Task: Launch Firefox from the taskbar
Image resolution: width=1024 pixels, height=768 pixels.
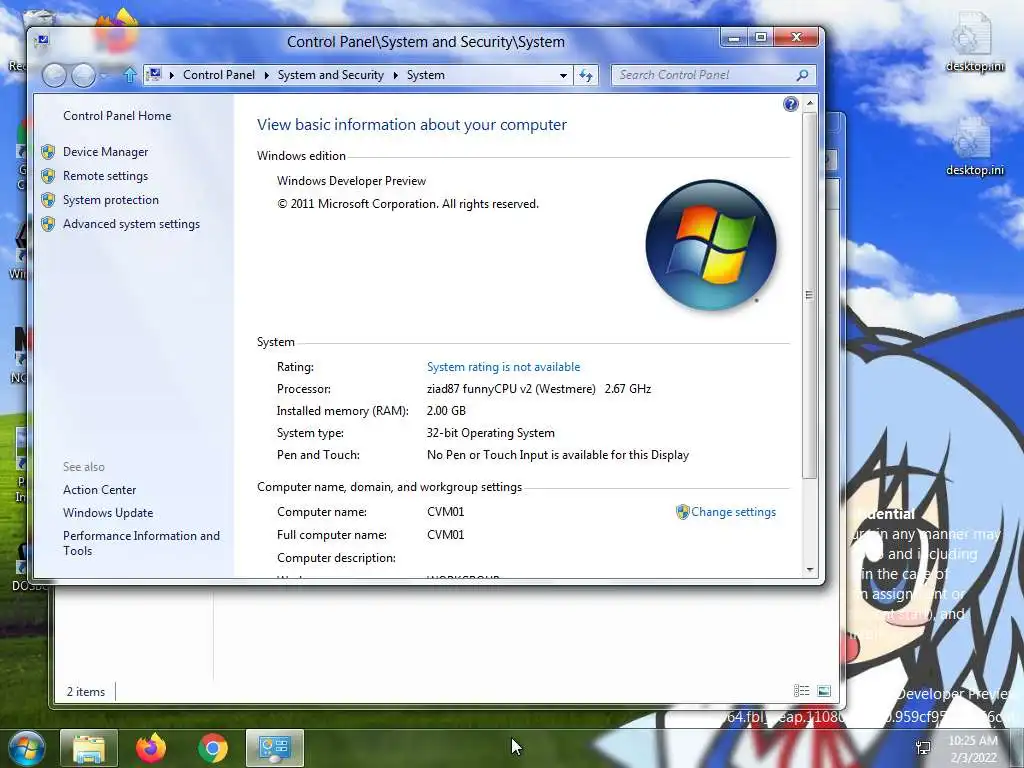Action: [x=151, y=748]
